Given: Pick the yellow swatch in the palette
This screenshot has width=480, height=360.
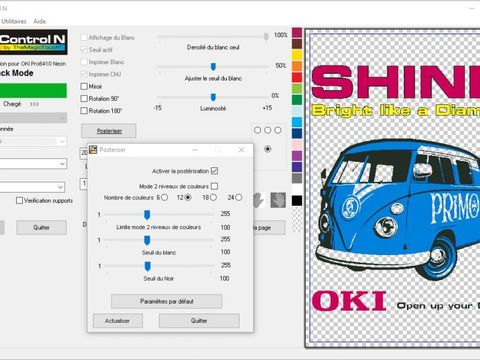Looking at the screenshot, I should pyautogui.click(x=297, y=55).
